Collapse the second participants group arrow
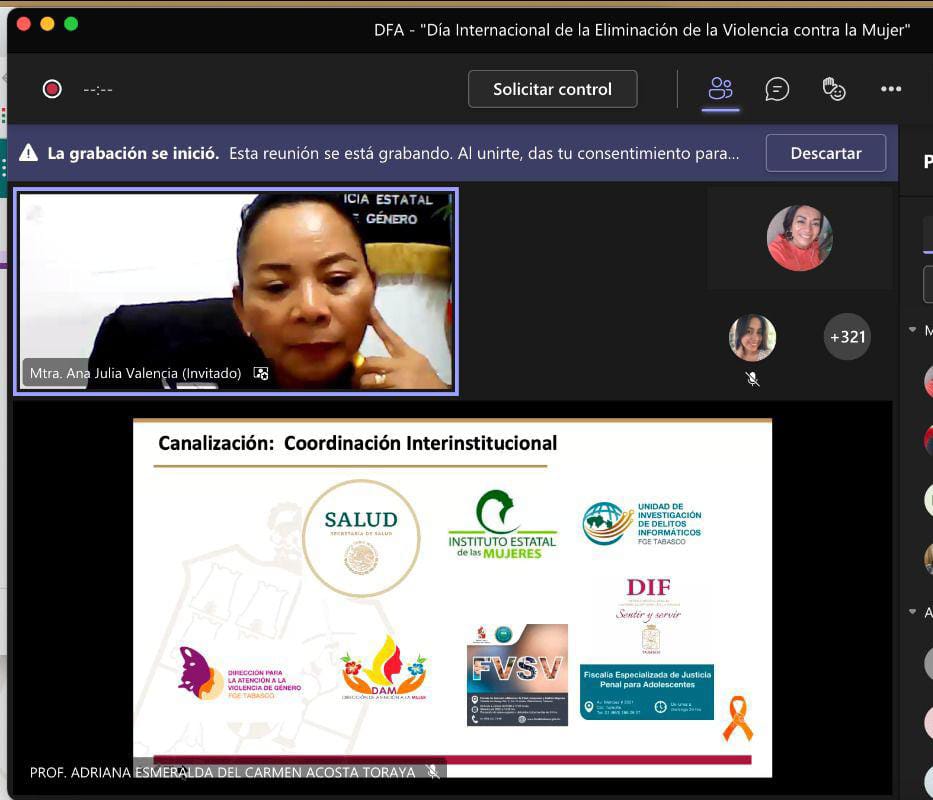Image resolution: width=933 pixels, height=800 pixels. click(913, 612)
